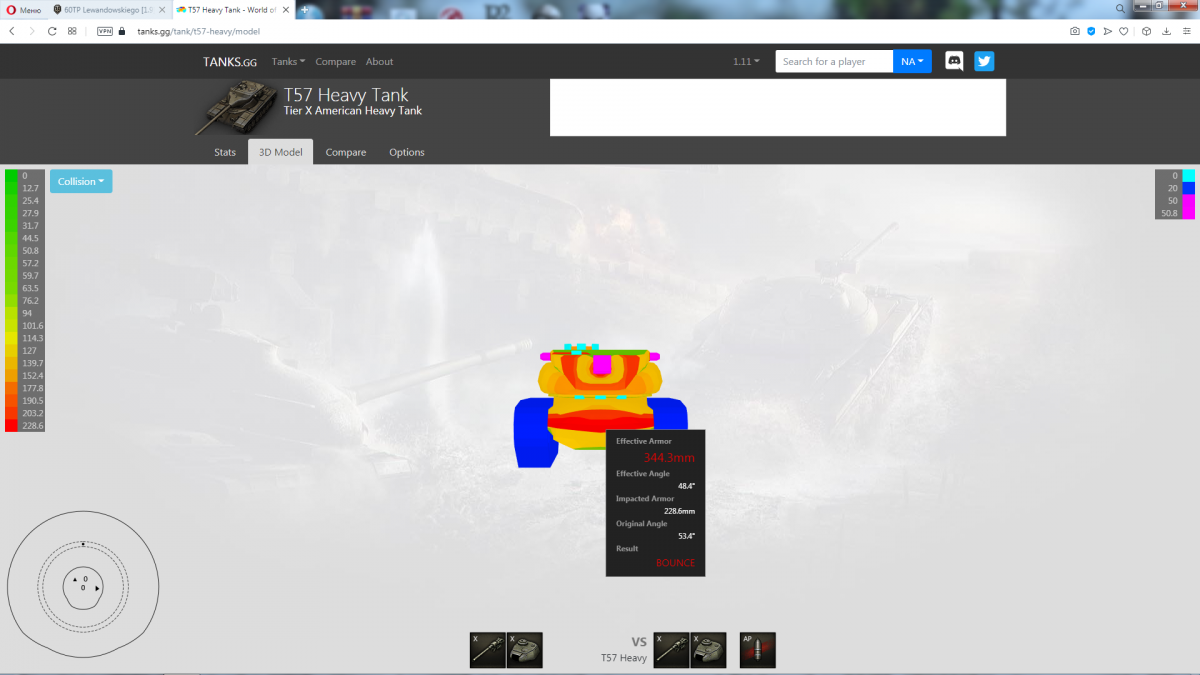Open the Collision mode dropdown
Image resolution: width=1200 pixels, height=675 pixels.
coord(81,181)
